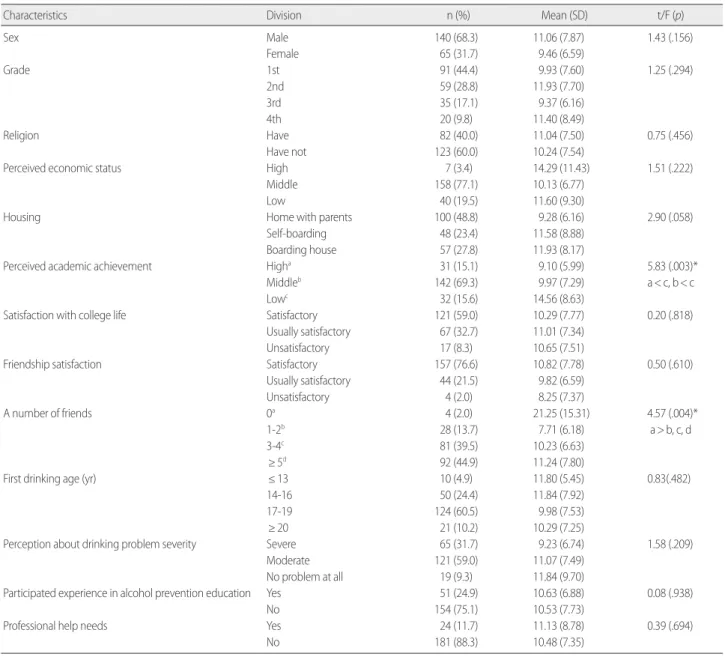Click the '92 (44.9)' value
This screenshot has width=725, height=657.
tap(459, 463)
